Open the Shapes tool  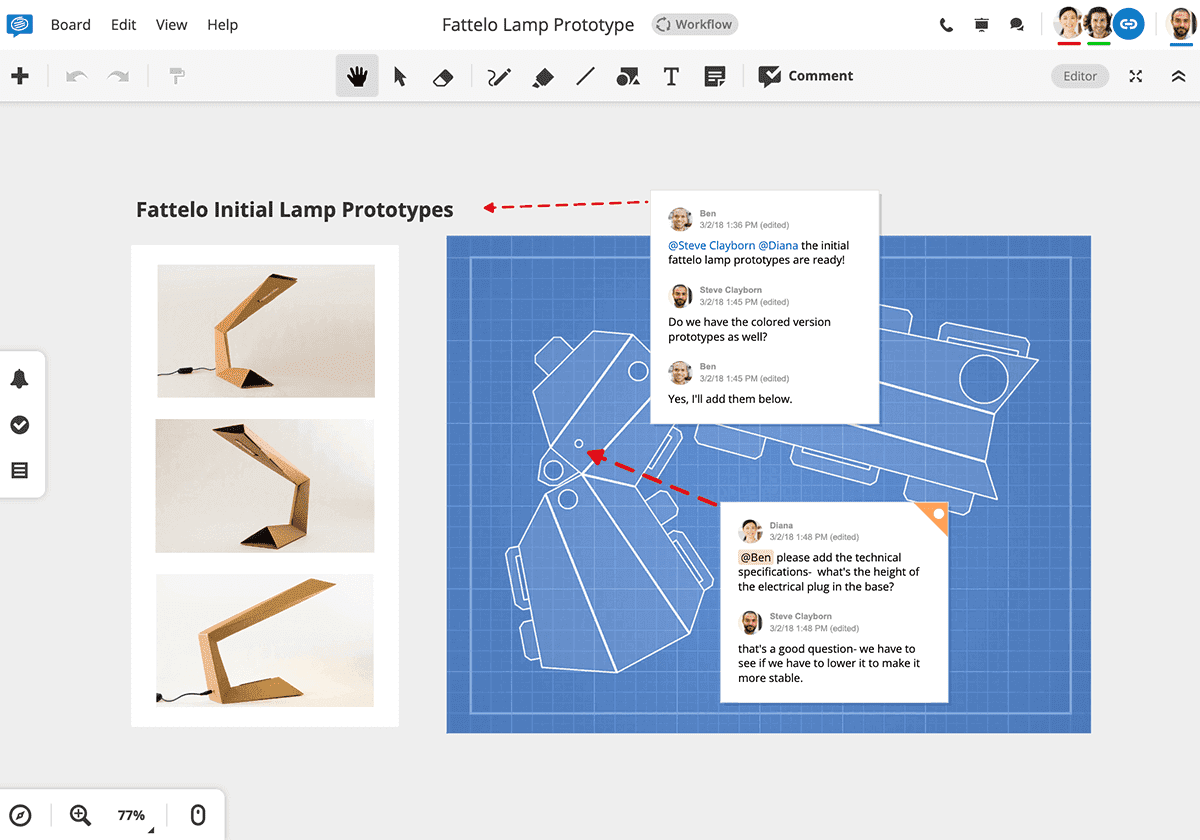pyautogui.click(x=628, y=75)
